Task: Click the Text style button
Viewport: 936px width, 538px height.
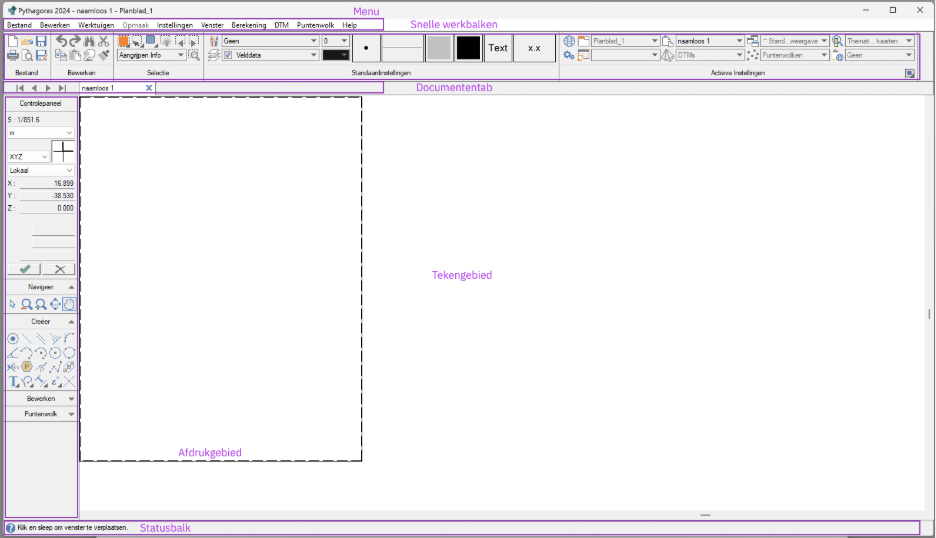Action: tap(498, 48)
